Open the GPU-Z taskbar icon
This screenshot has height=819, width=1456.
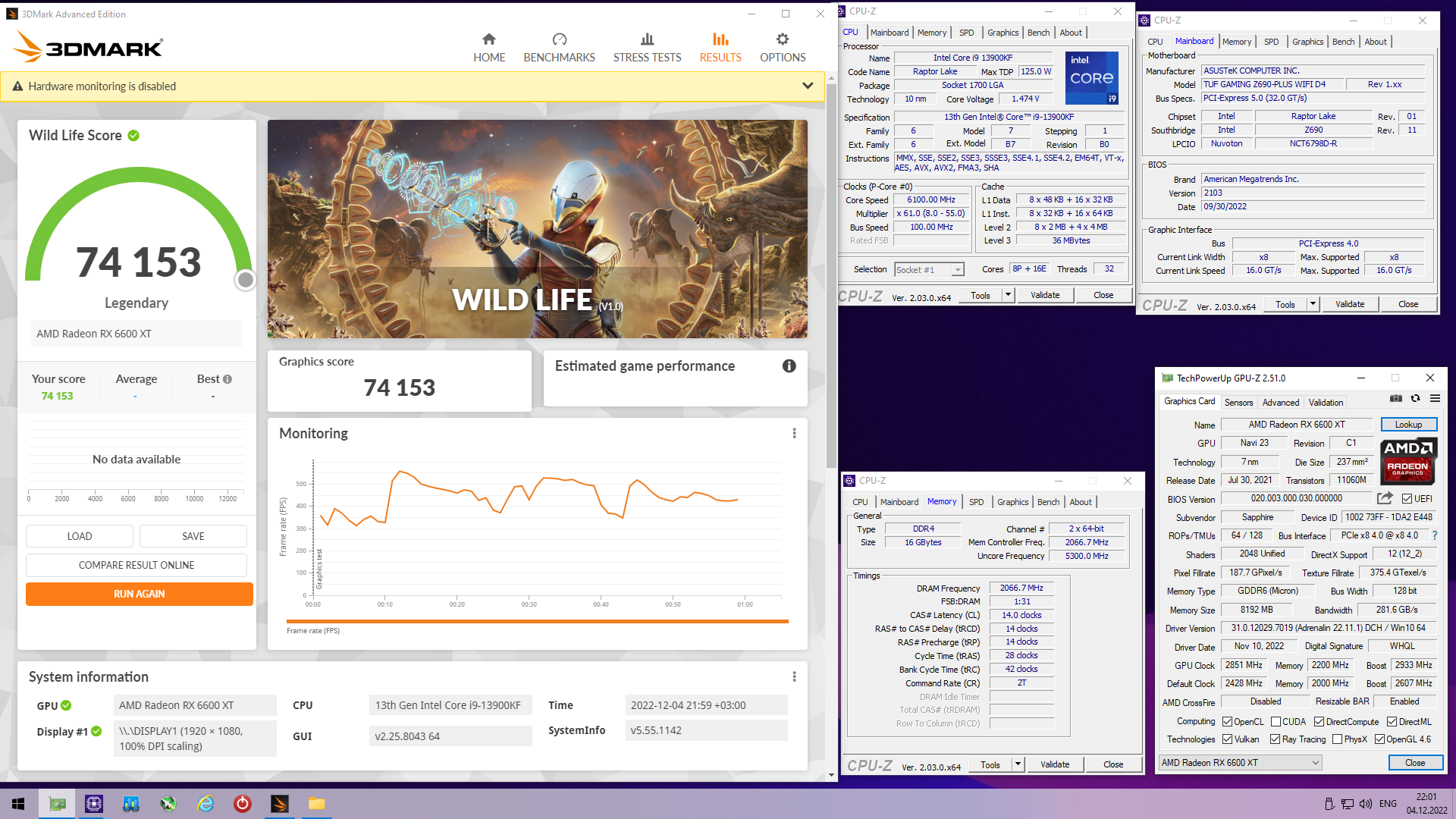tap(58, 804)
